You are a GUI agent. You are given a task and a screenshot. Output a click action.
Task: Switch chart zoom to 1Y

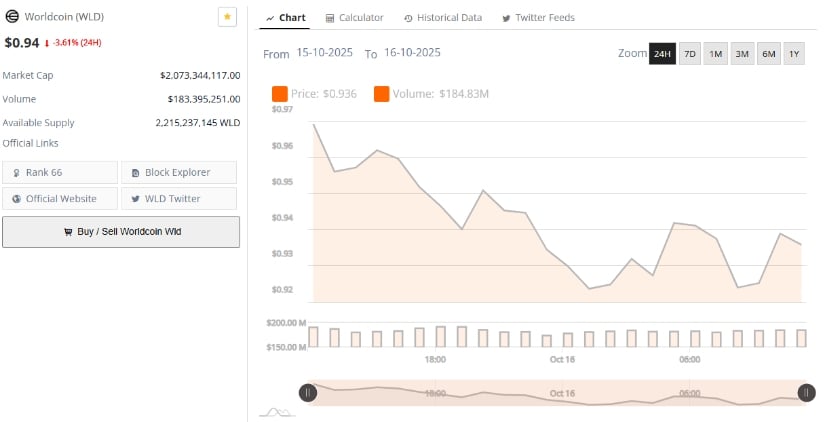coord(794,54)
